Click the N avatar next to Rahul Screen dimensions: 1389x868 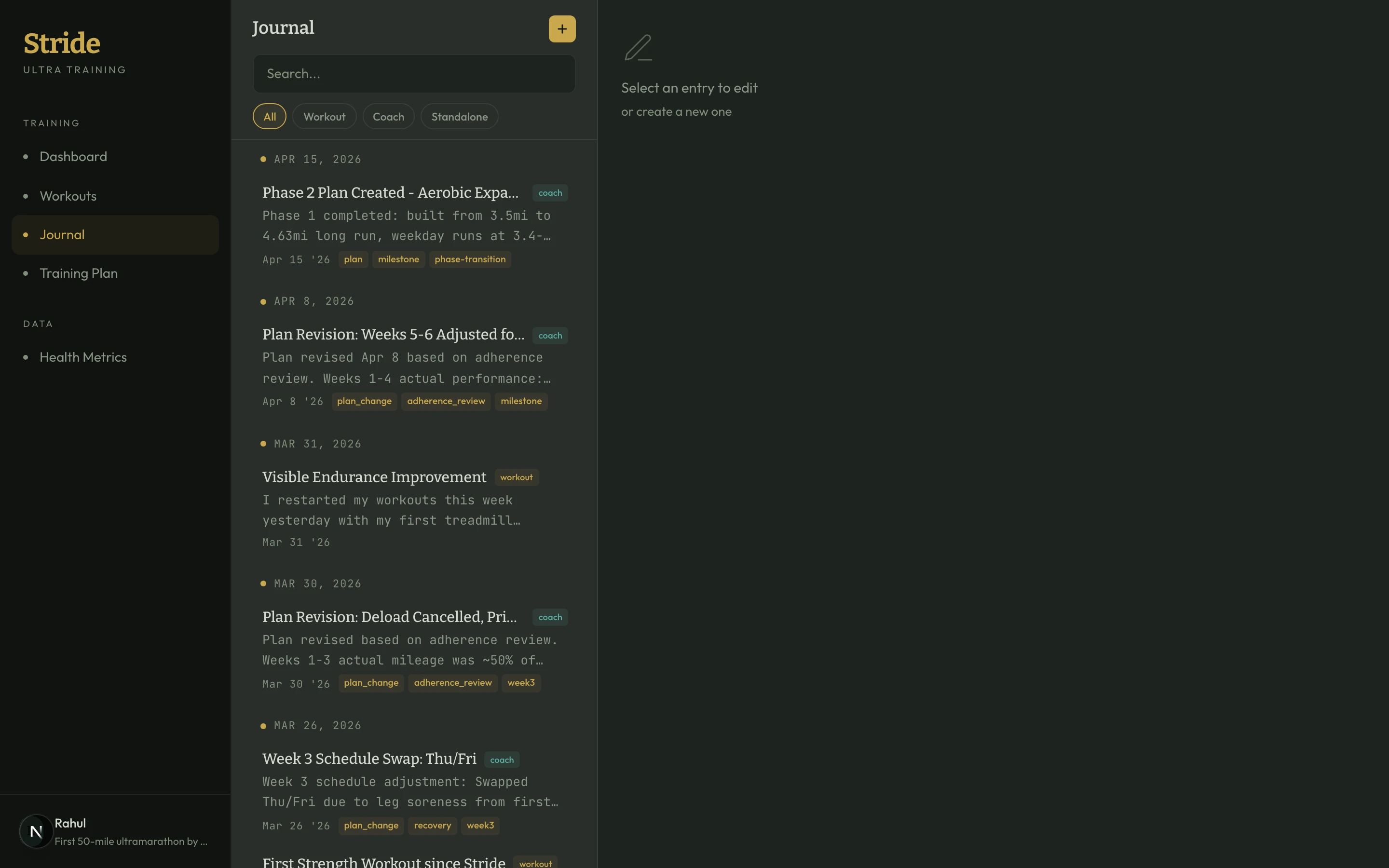(36, 831)
